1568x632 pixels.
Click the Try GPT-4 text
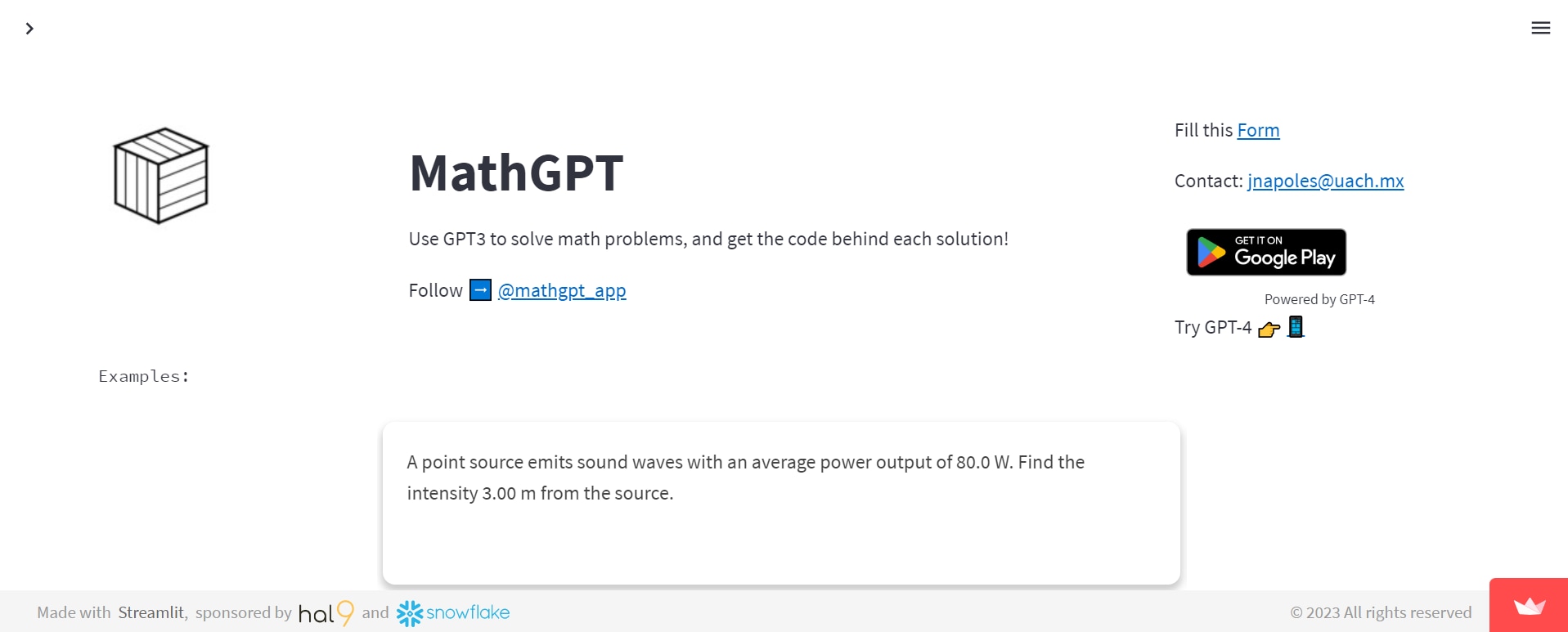point(1212,328)
